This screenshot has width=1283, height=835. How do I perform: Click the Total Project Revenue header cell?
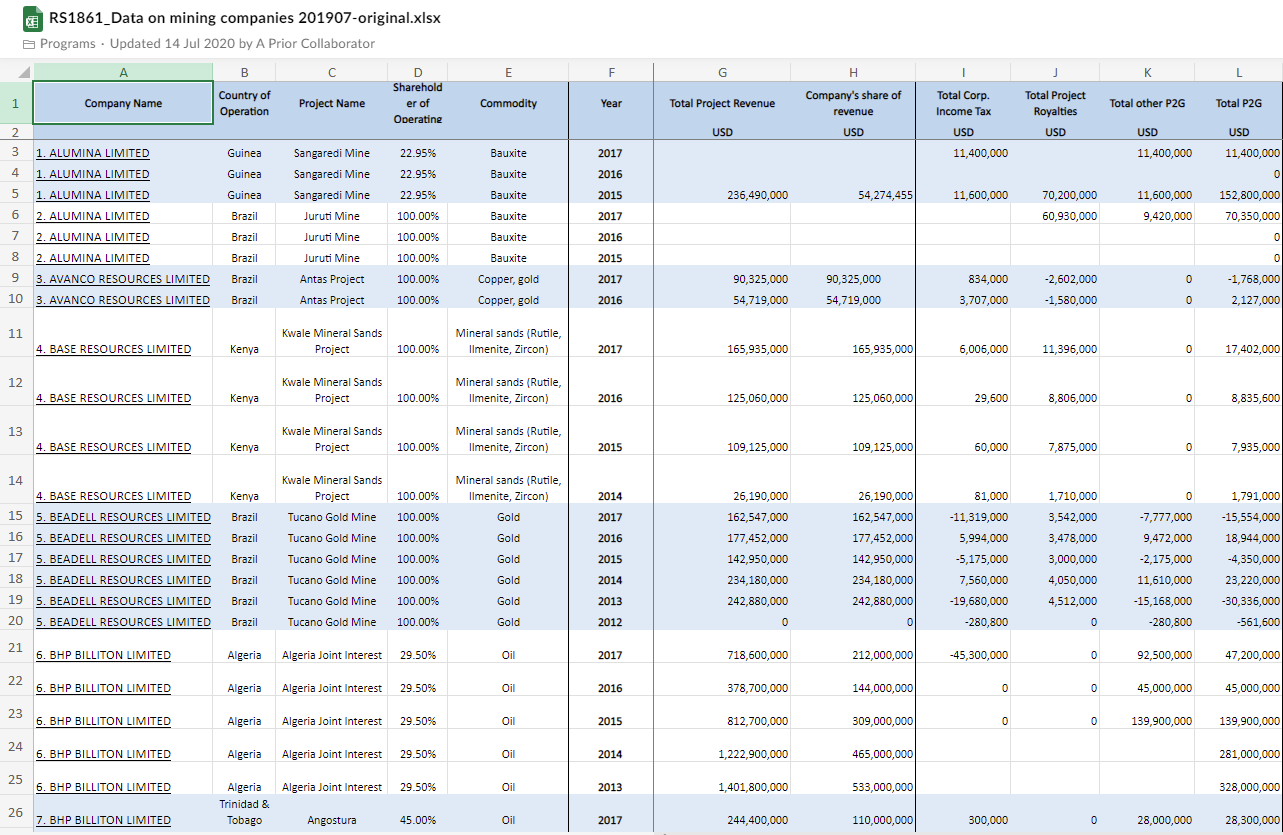722,103
